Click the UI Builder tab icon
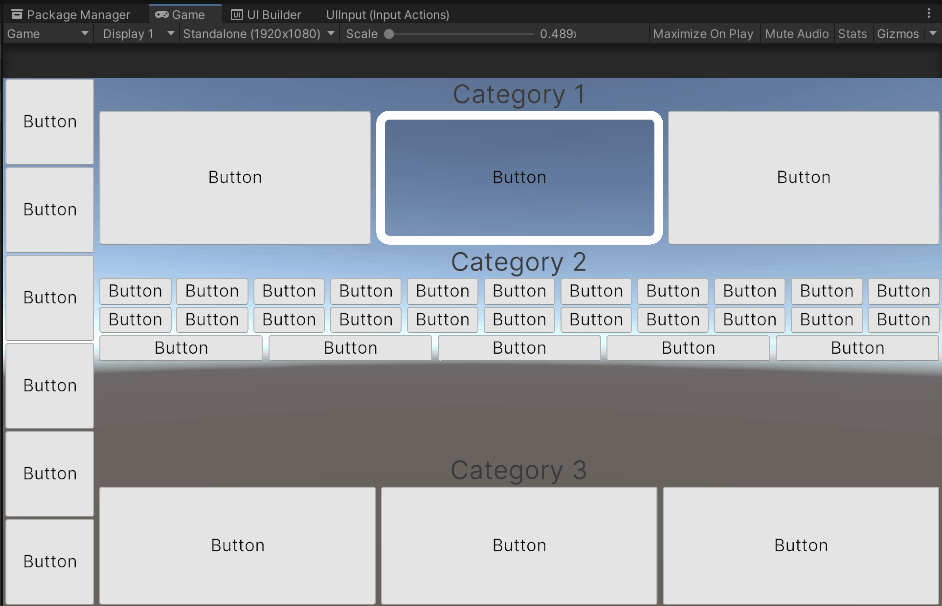942x606 pixels. click(x=238, y=14)
